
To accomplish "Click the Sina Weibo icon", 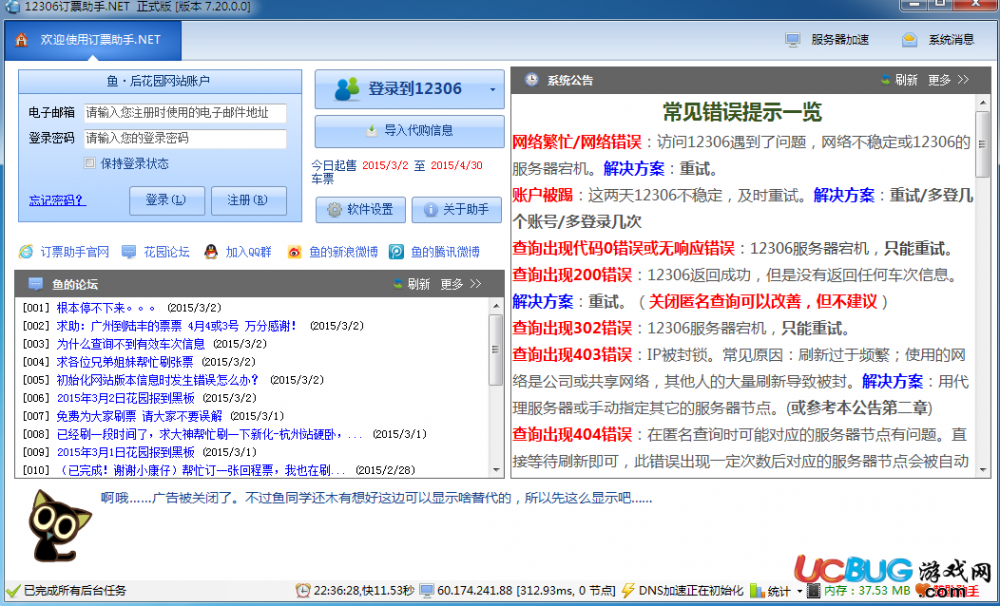I will tap(294, 252).
